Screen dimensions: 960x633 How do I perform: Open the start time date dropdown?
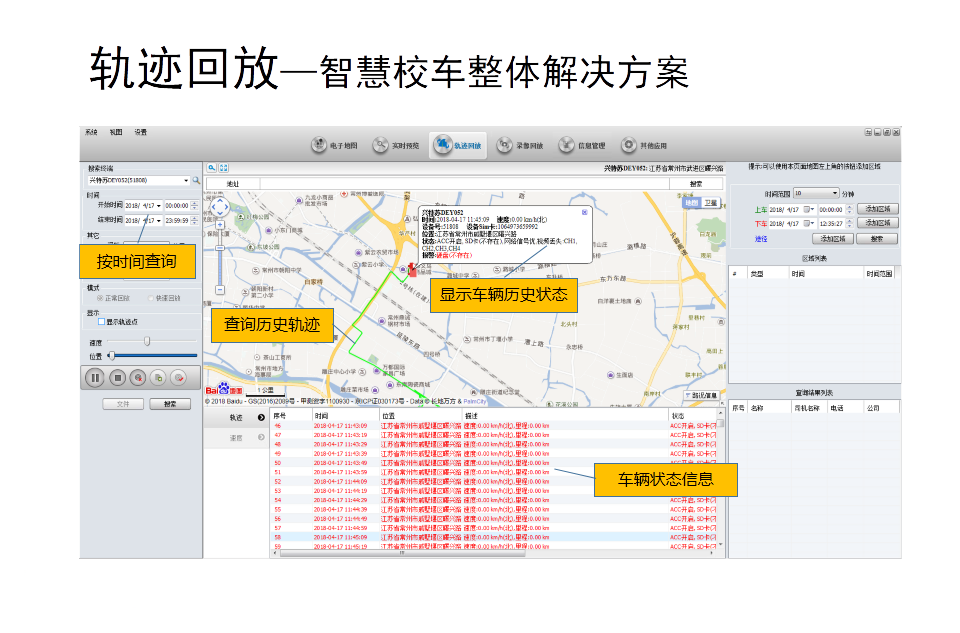158,205
